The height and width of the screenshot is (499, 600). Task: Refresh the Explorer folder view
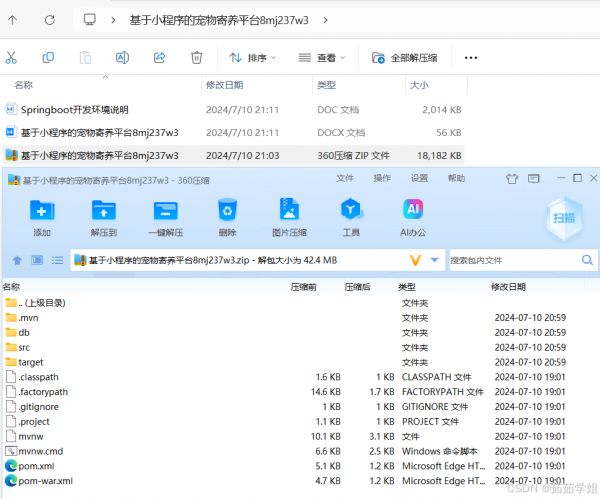(x=50, y=20)
